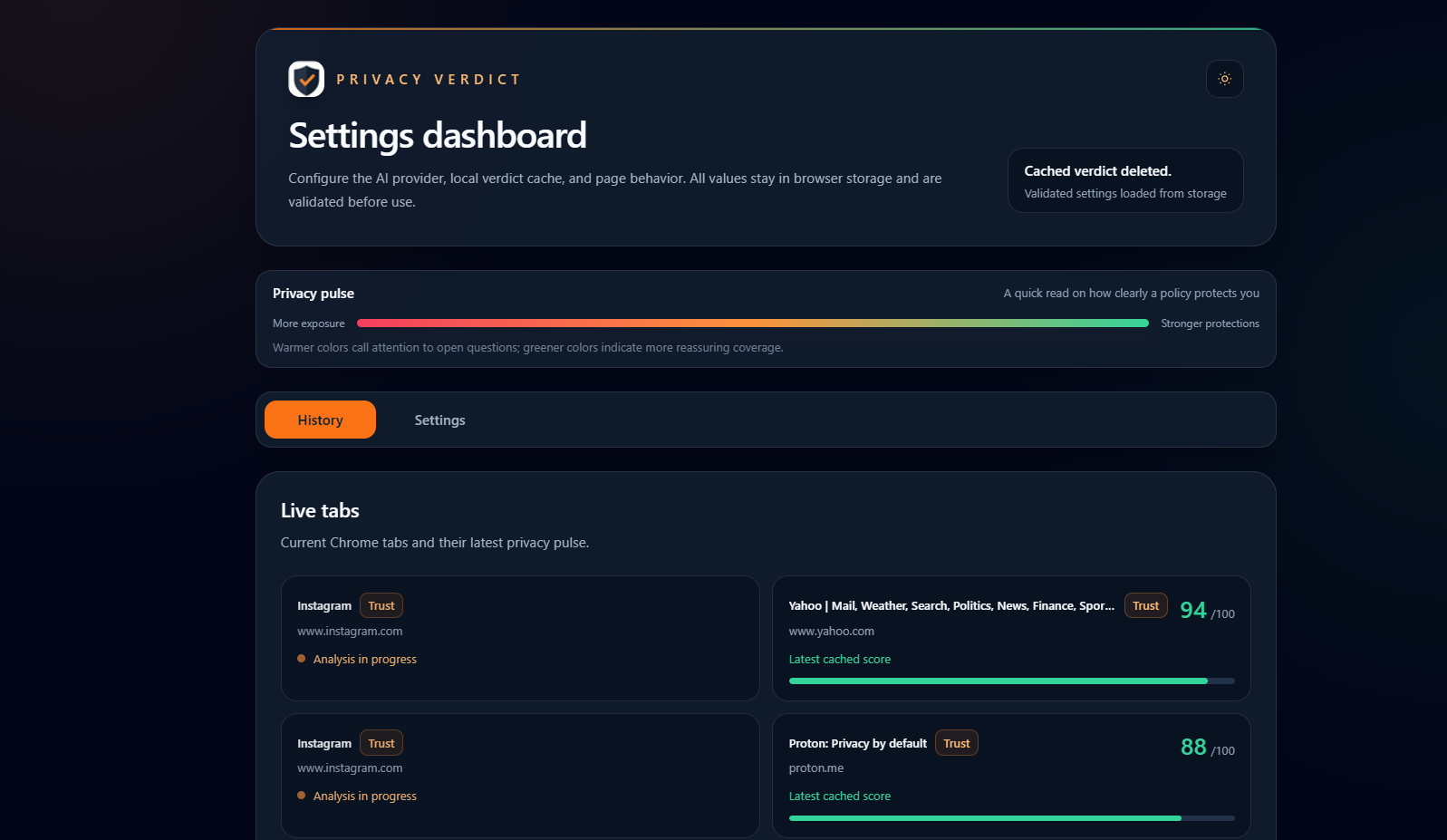Open the Yahoo live tab card title

tap(951, 605)
